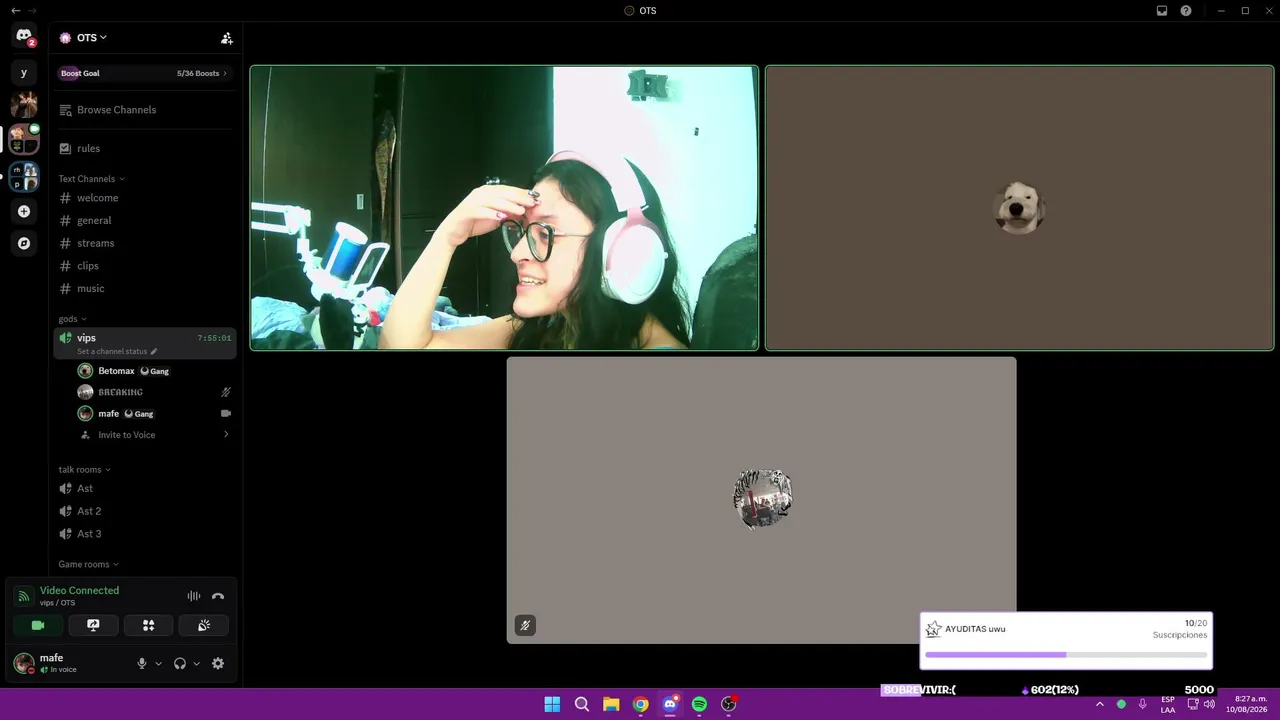This screenshot has height=720, width=1280.
Task: Expand Invite to Voice chevron
Action: 226,435
